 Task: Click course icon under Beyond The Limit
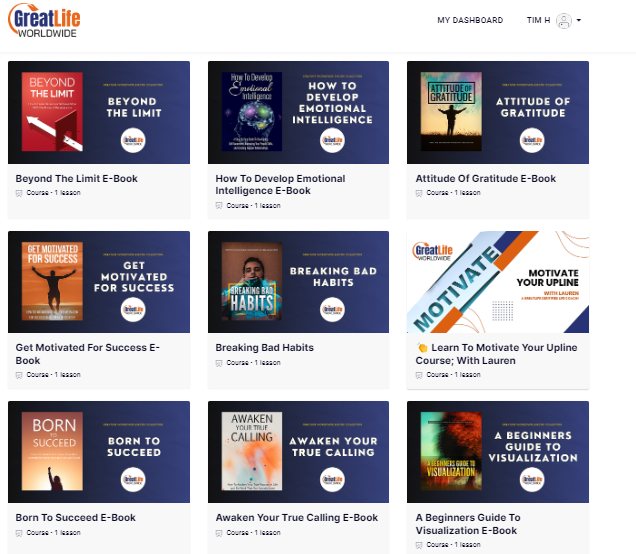click(19, 193)
